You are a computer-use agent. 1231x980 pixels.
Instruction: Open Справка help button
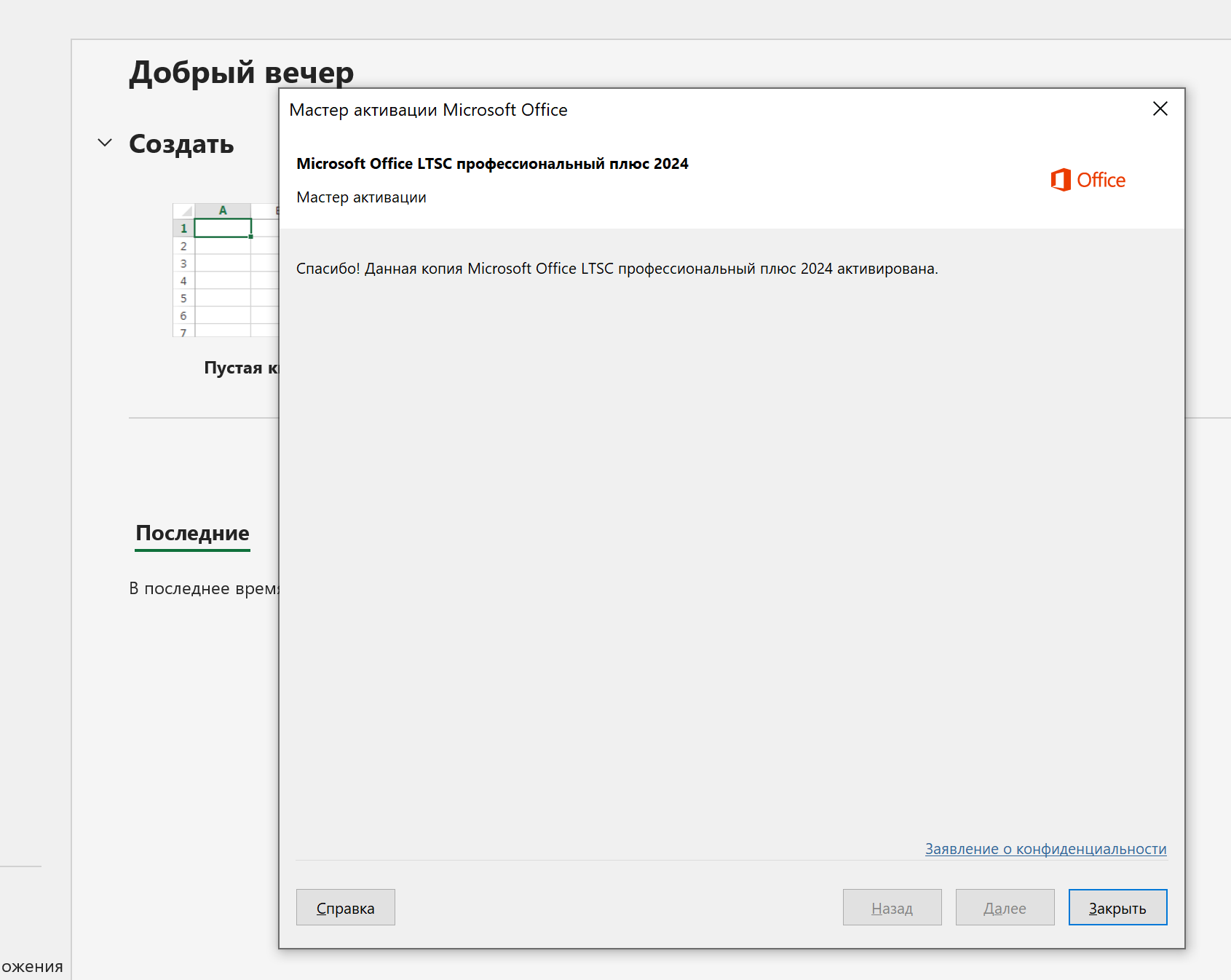pos(346,907)
